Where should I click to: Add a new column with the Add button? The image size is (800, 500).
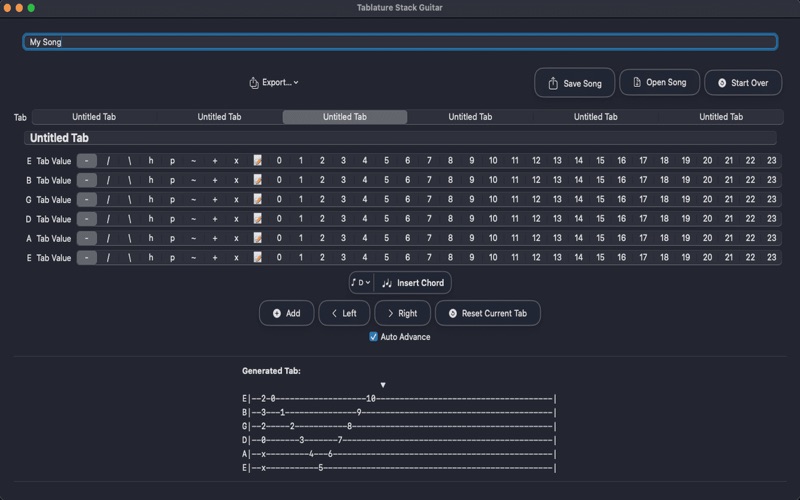(x=286, y=313)
